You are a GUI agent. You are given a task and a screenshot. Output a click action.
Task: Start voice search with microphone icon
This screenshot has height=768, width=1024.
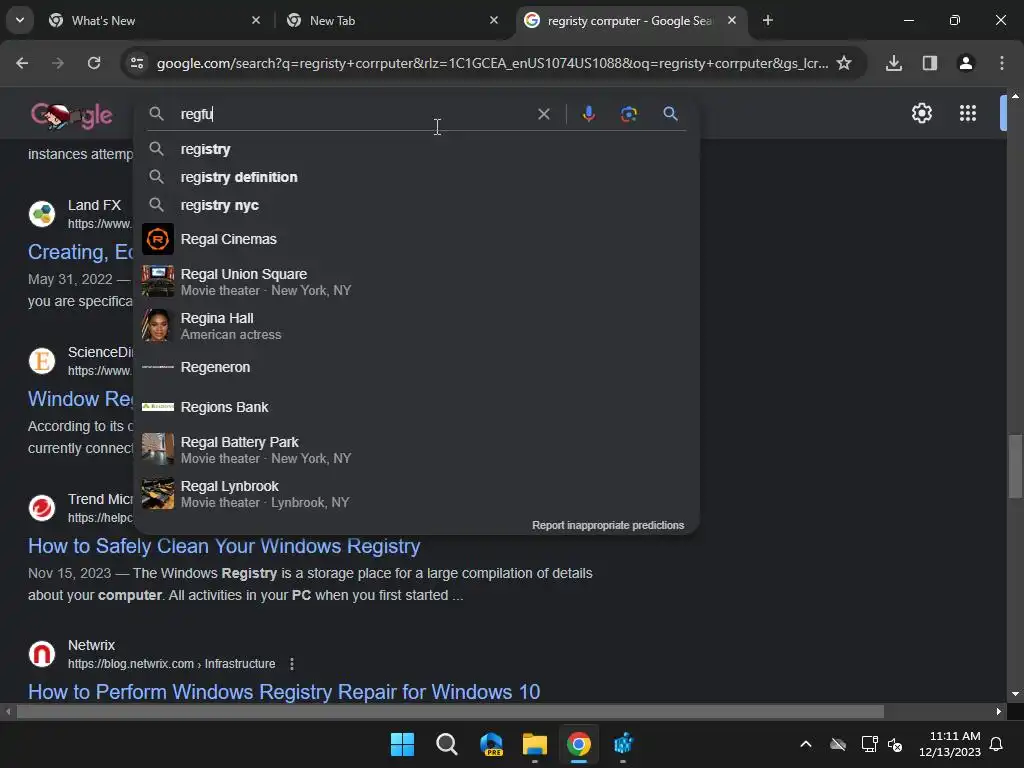point(588,114)
